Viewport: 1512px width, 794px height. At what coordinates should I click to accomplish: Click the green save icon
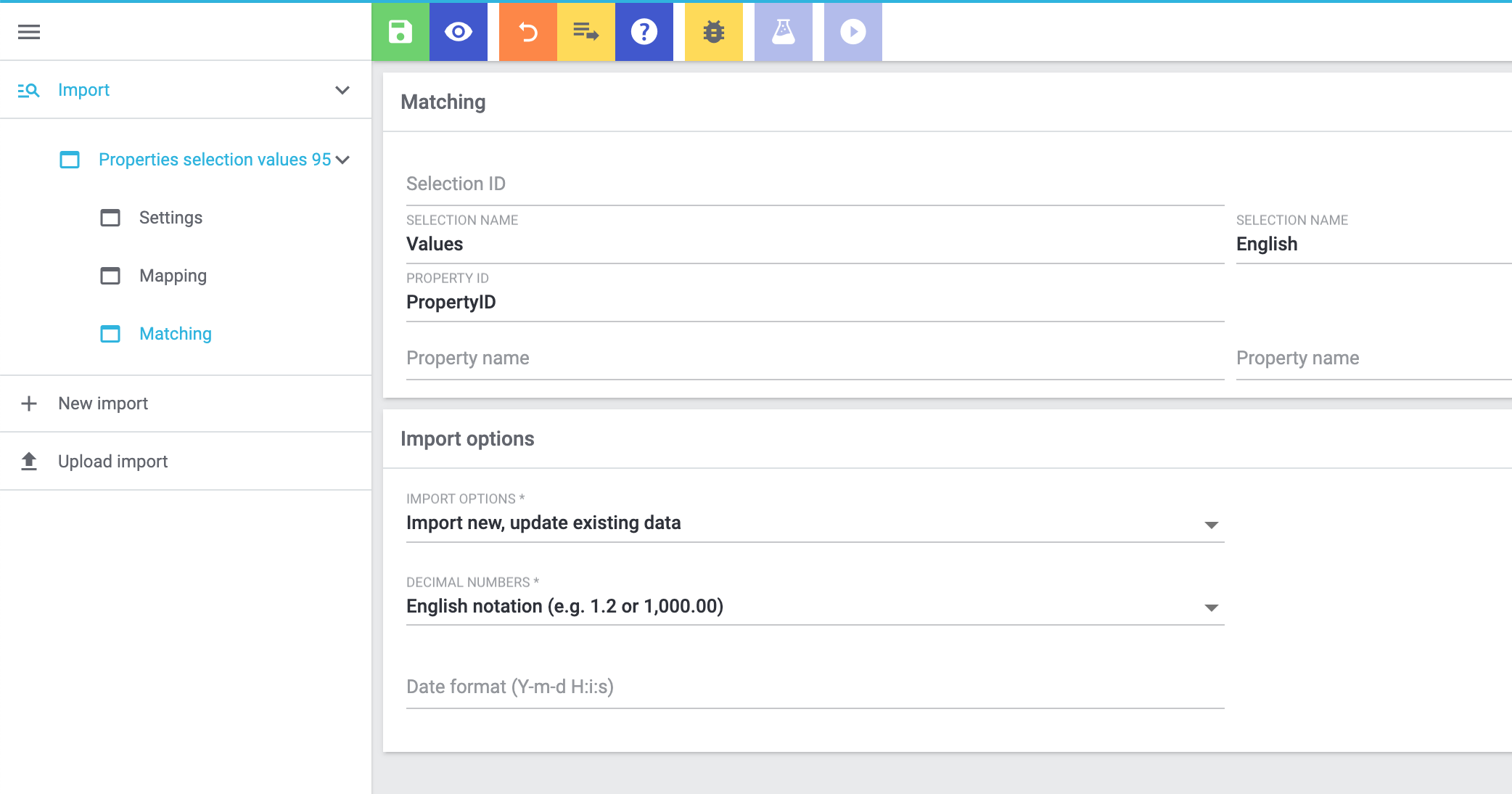pos(400,32)
